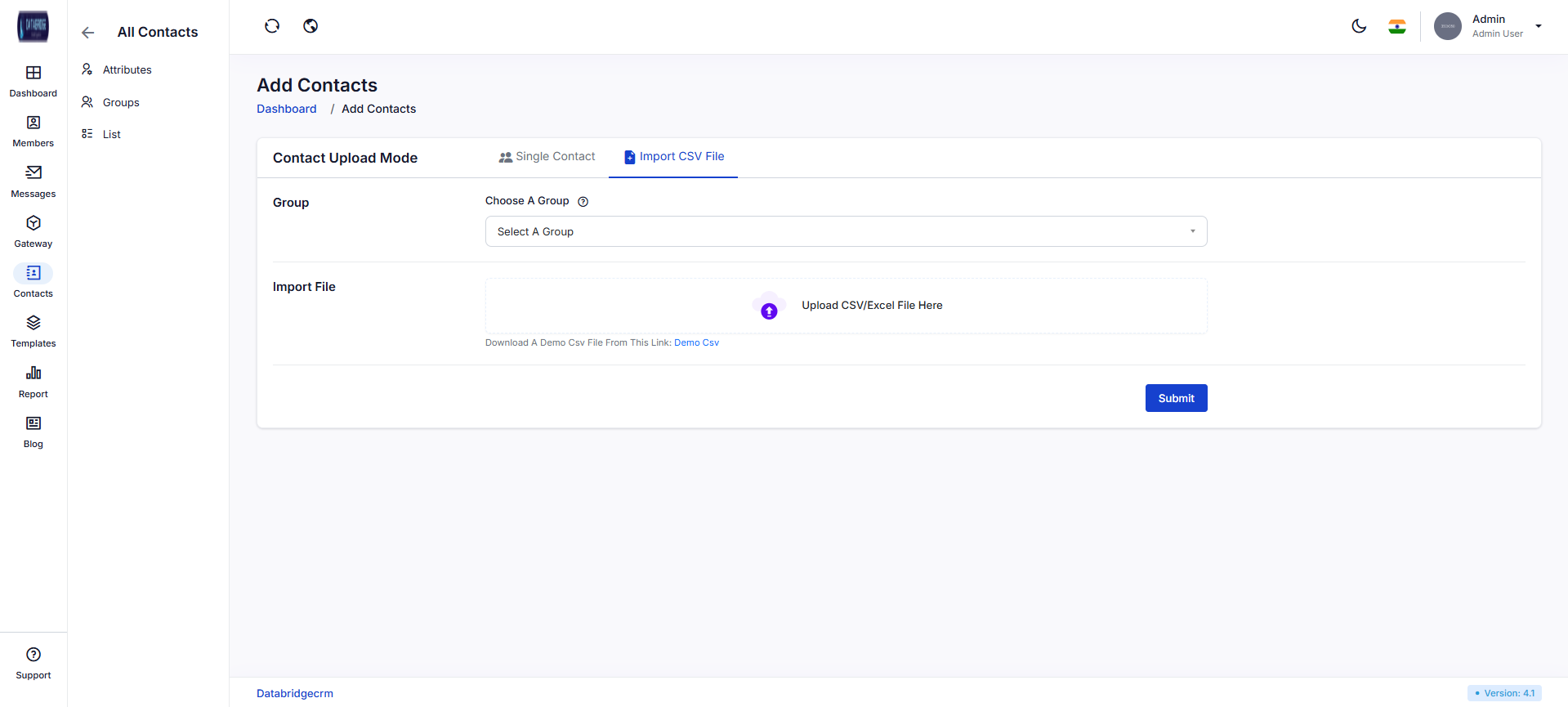
Task: Download the Demo Csv file link
Action: [x=696, y=343]
